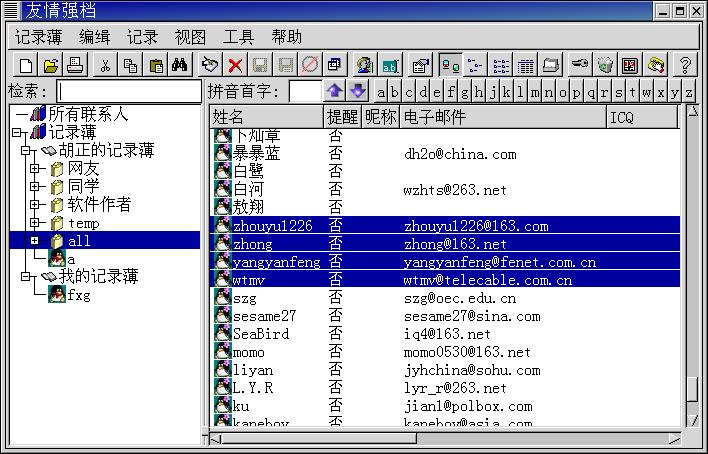
Task: Filter contacts by pinyin letter 'm'
Action: tap(535, 92)
